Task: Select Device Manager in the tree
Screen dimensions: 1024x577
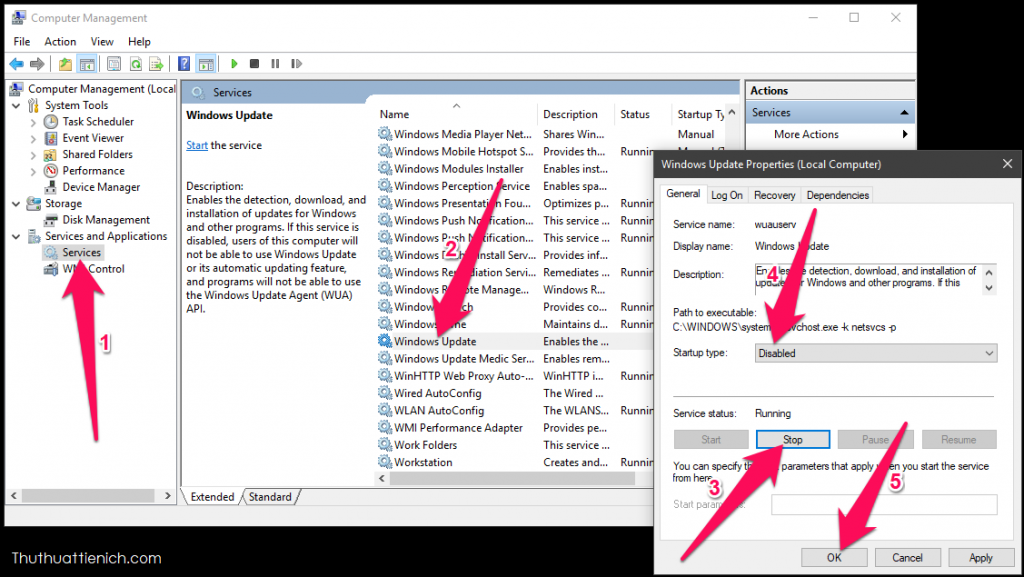Action: [101, 187]
